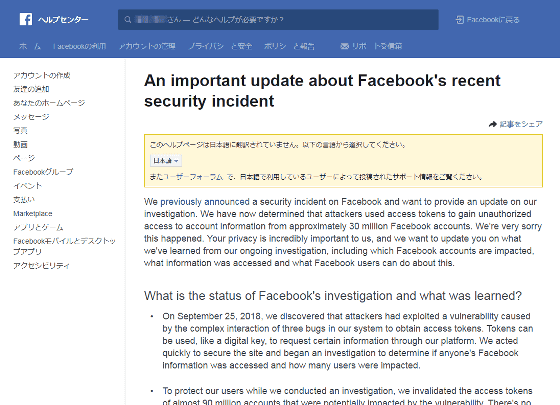
Task: Select メッセージ in the sidebar
Action: 31,117
